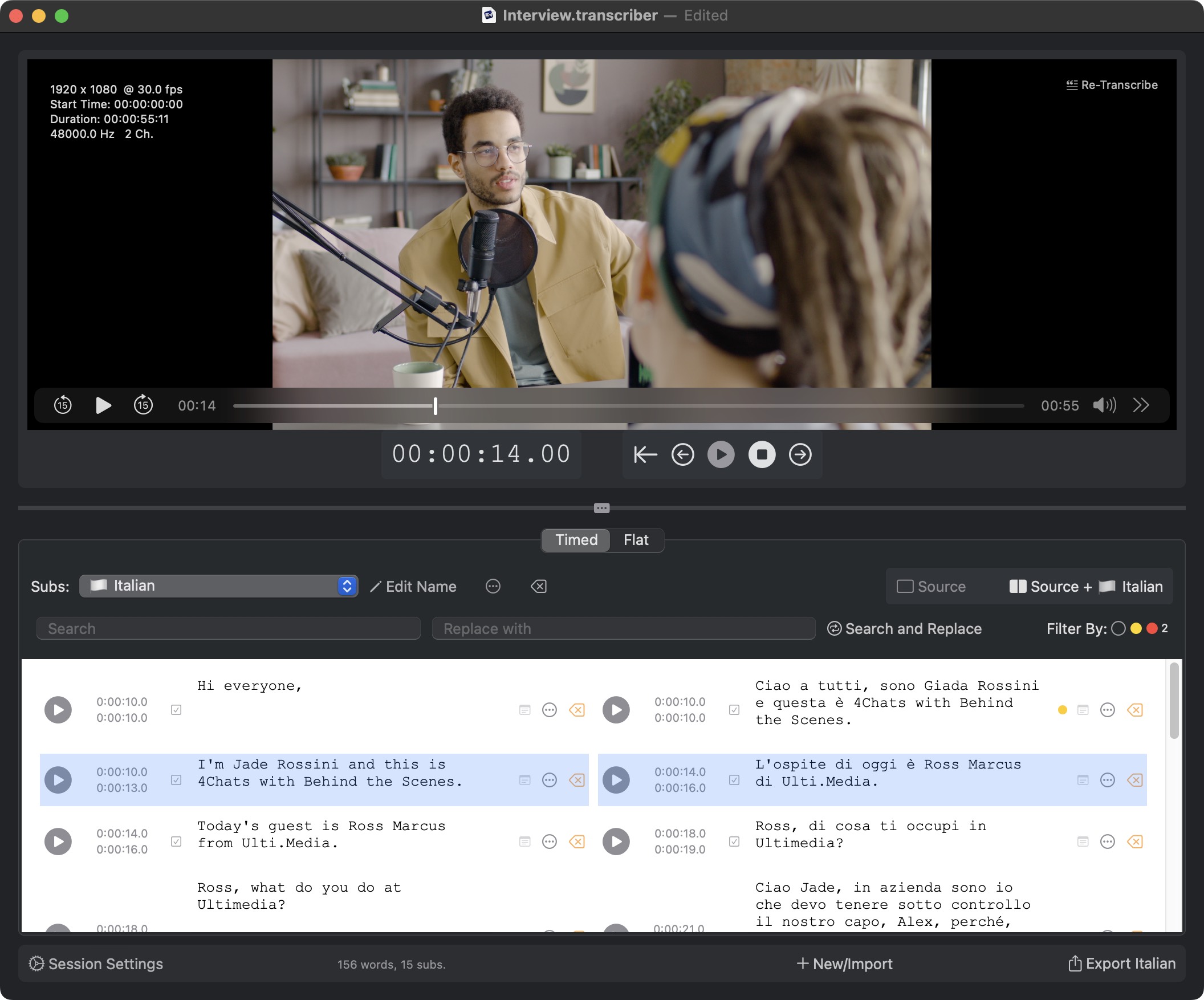Jump to start with the arrow-to-bar icon
The width and height of the screenshot is (1204, 1000).
pos(644,455)
